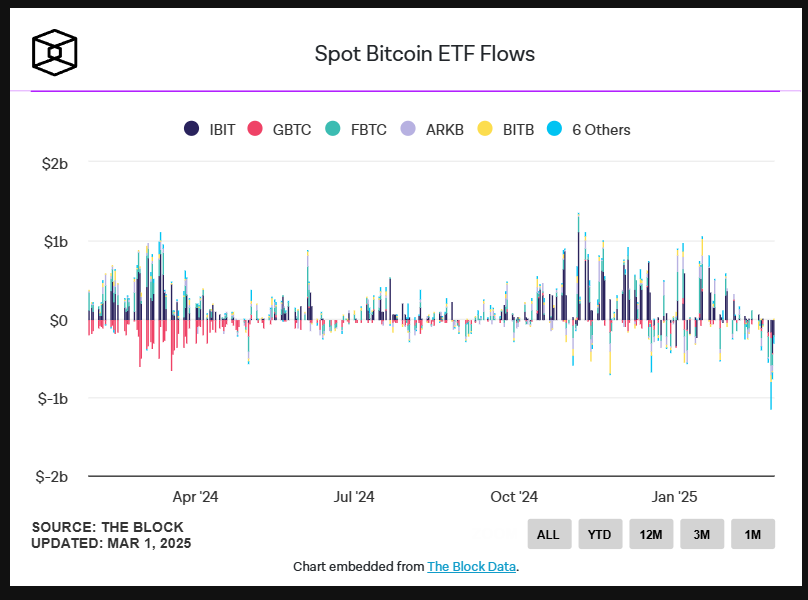This screenshot has width=808, height=600.
Task: Hide the IBIT series label
Action: (222, 129)
